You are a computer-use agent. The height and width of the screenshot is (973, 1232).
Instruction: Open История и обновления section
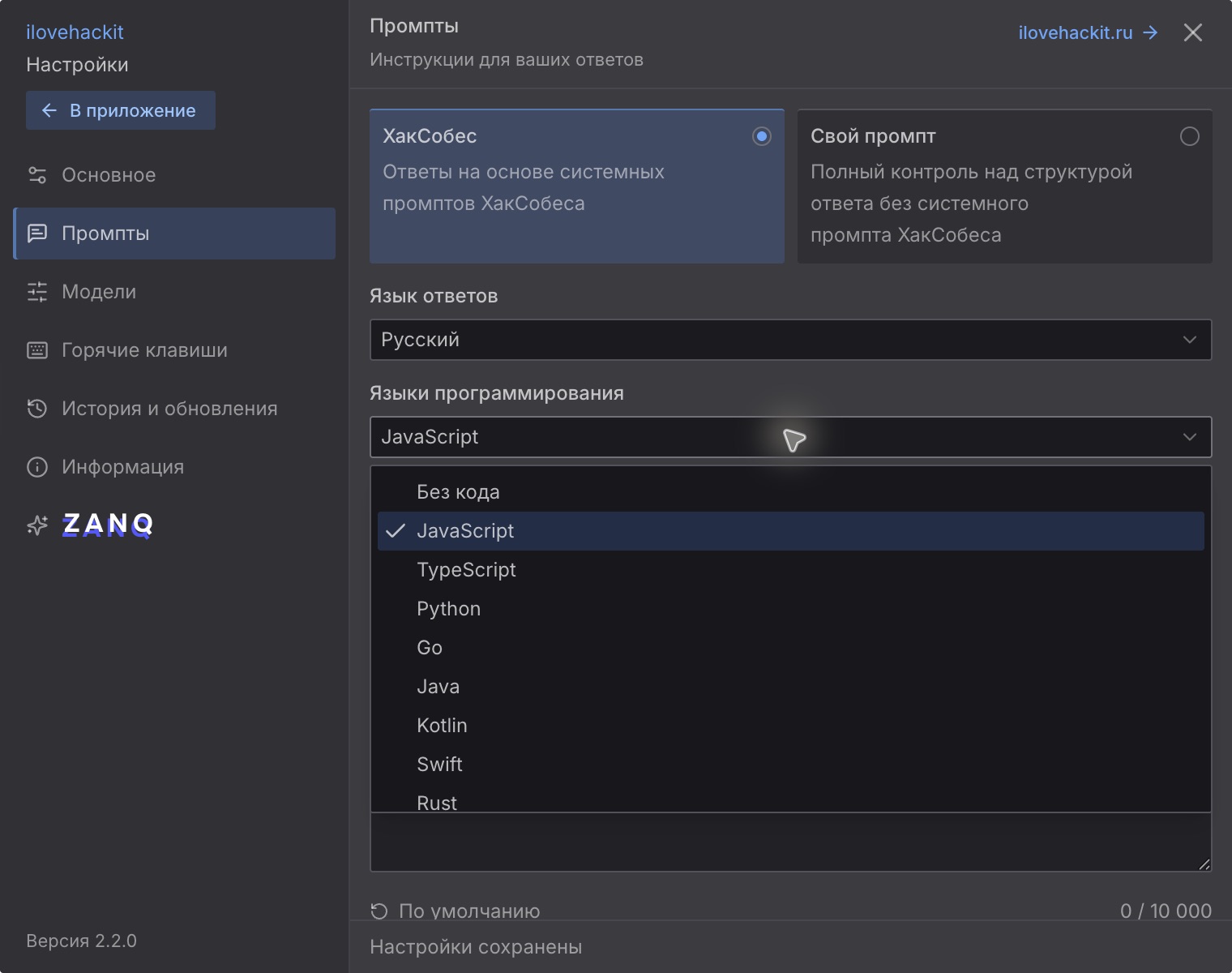pyautogui.click(x=174, y=409)
